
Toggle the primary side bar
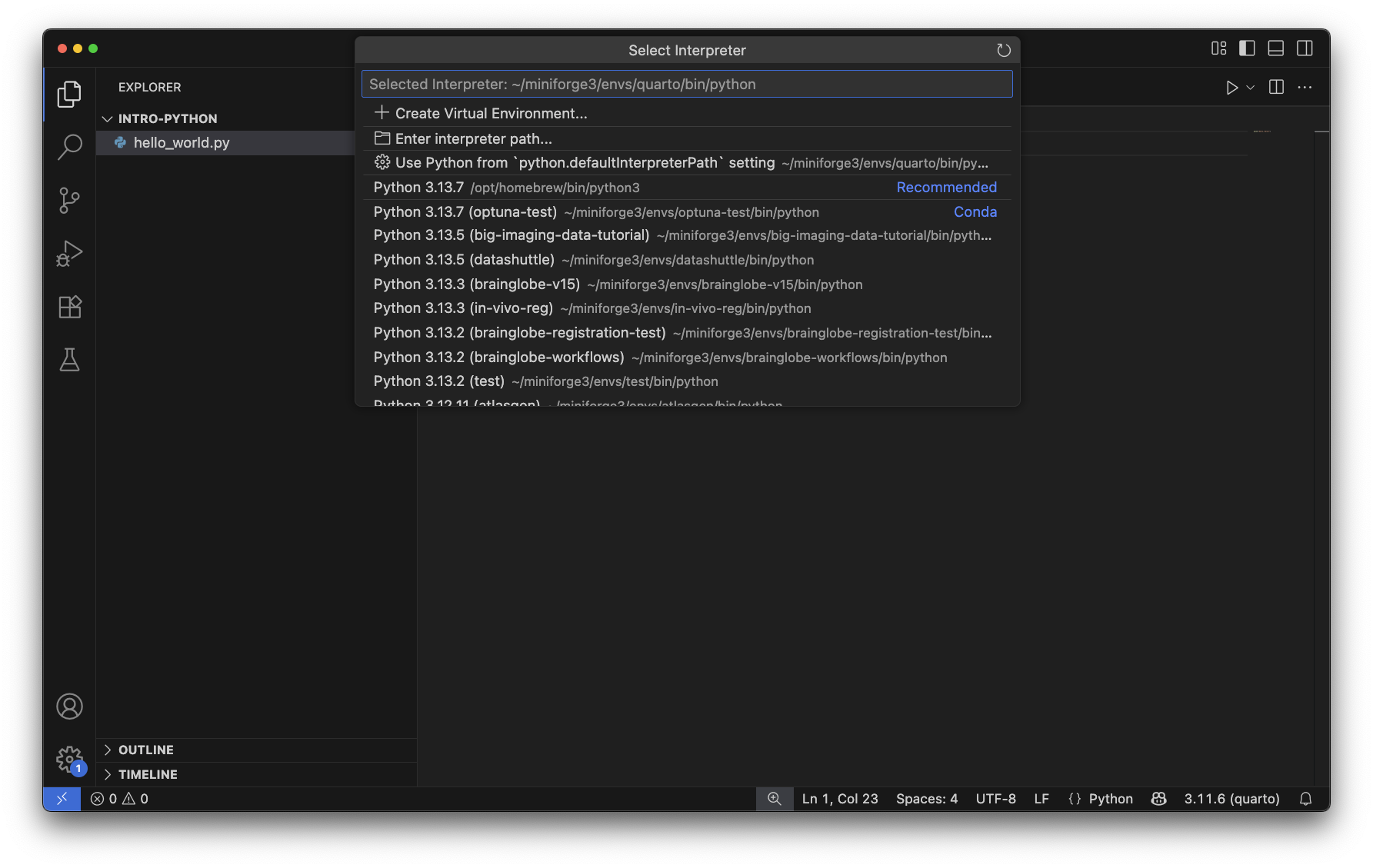1247,48
